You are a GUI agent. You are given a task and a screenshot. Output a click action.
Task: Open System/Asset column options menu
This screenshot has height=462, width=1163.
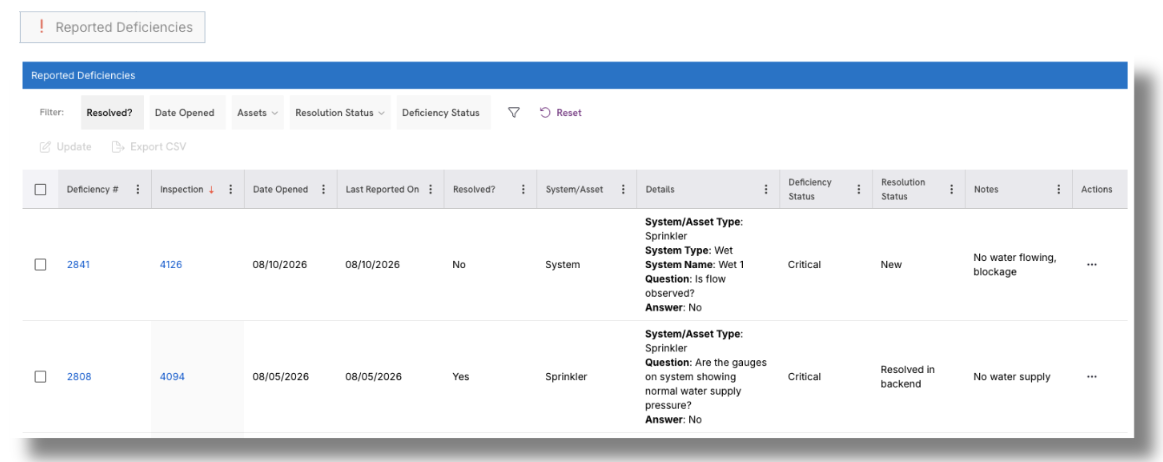click(x=623, y=189)
